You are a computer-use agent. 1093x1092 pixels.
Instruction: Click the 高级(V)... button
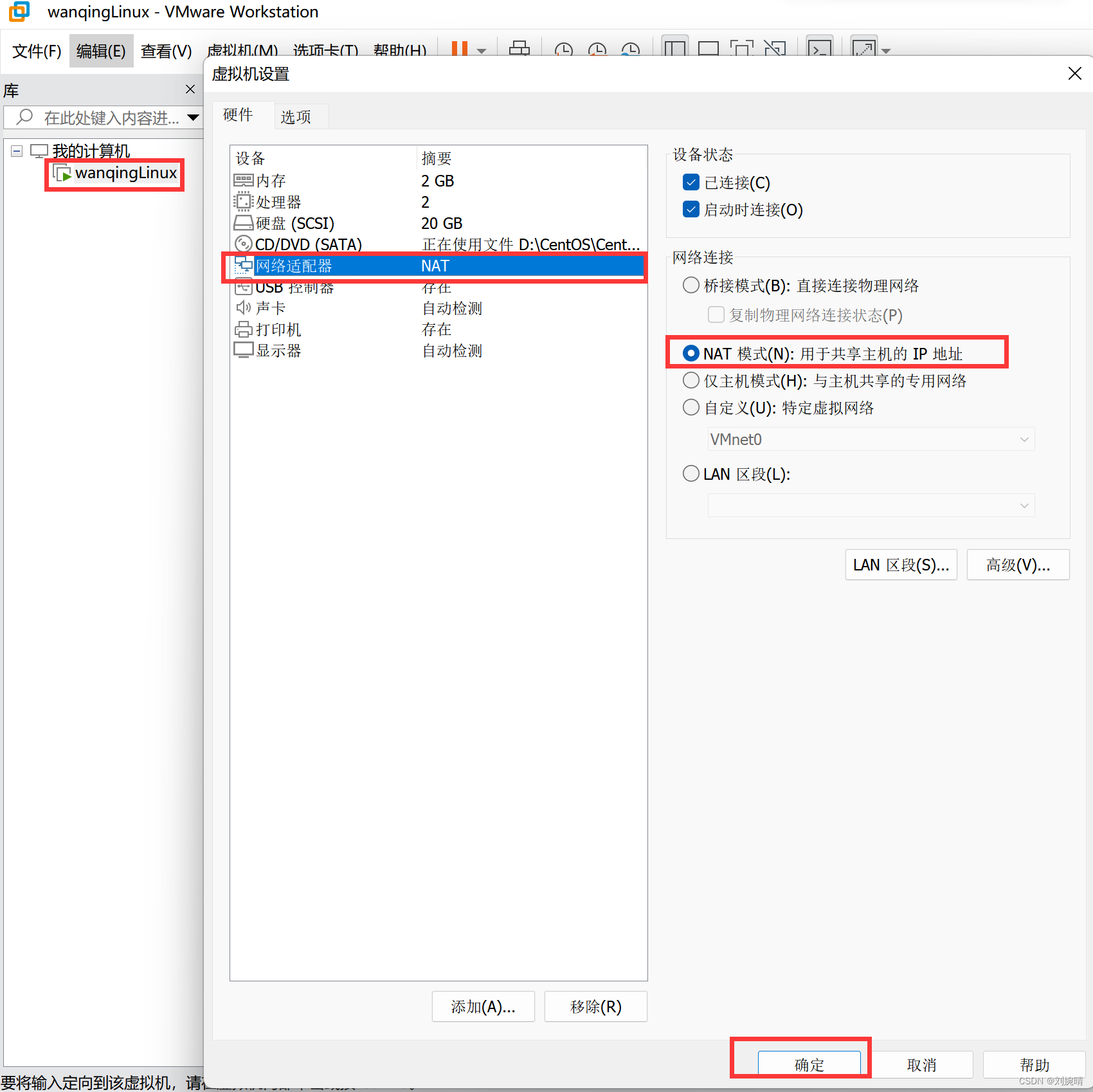pyautogui.click(x=1018, y=565)
